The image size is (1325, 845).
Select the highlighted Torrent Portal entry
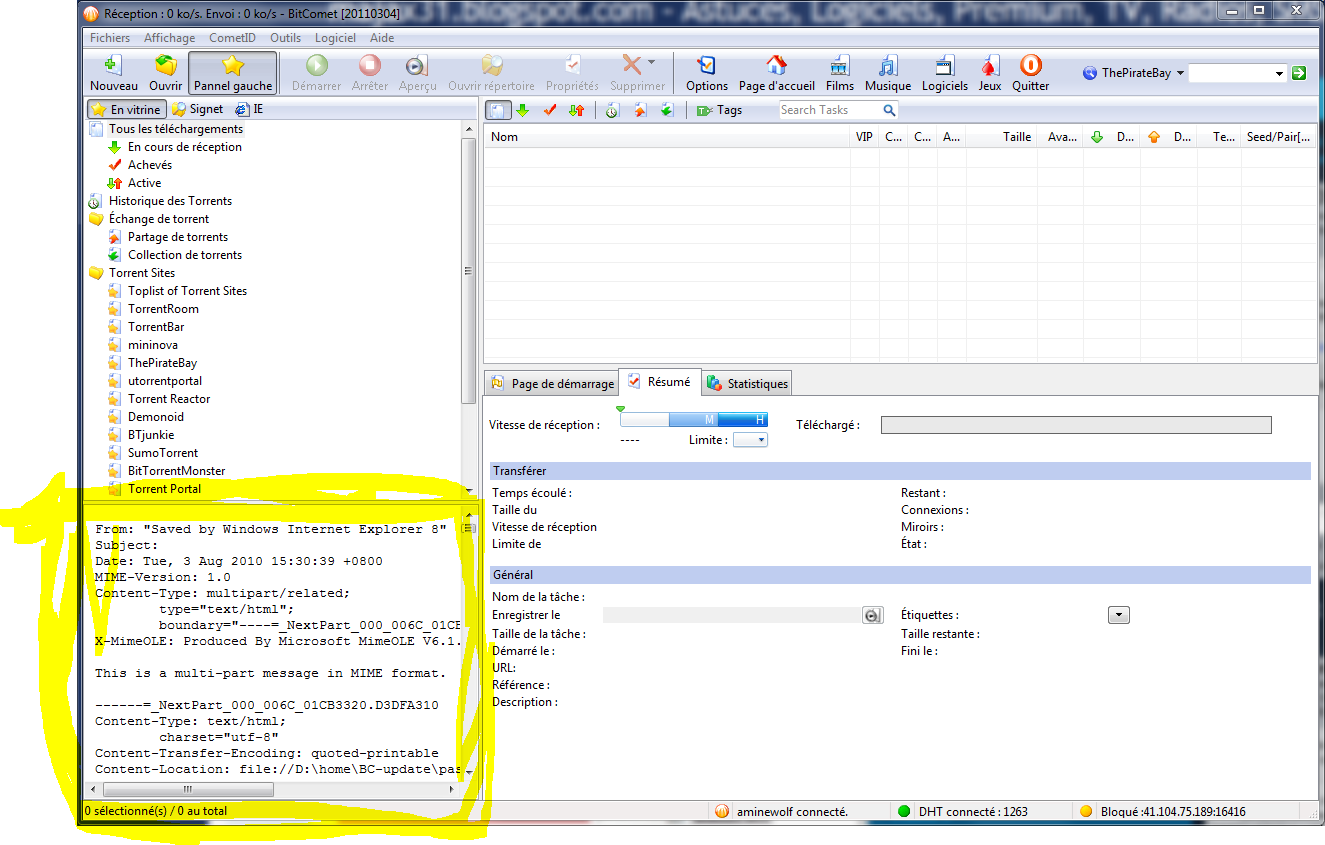point(164,489)
